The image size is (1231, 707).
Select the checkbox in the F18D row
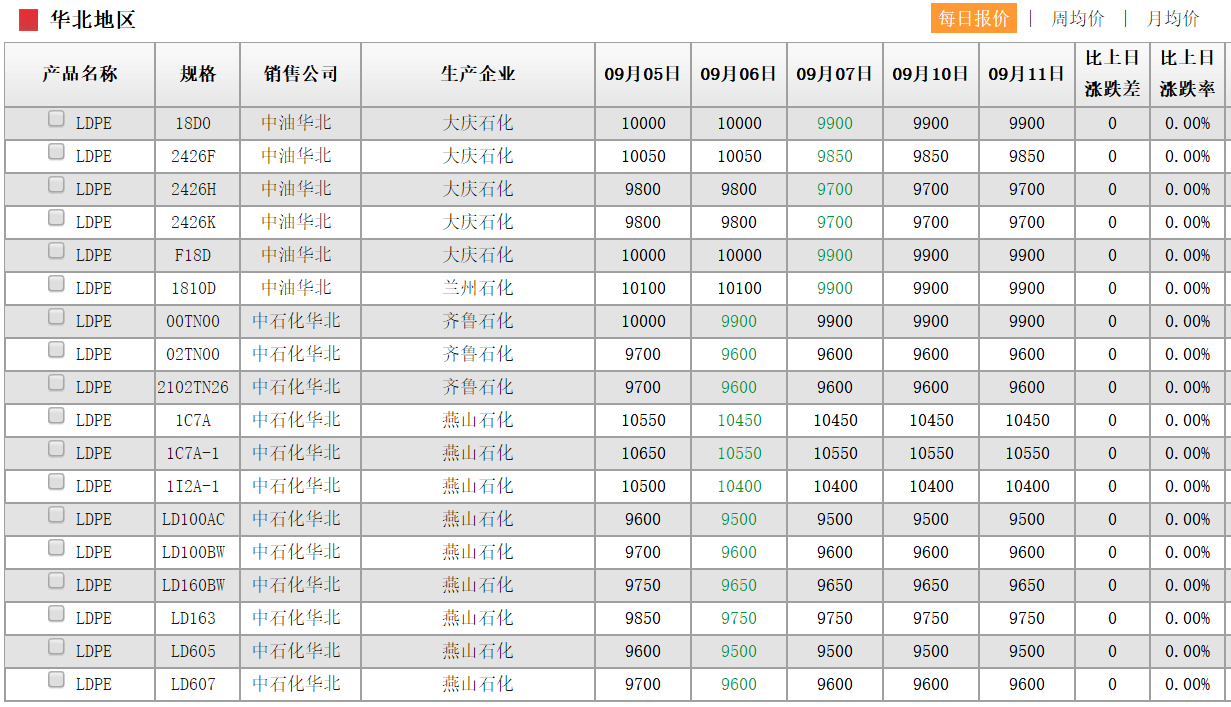pyautogui.click(x=57, y=251)
